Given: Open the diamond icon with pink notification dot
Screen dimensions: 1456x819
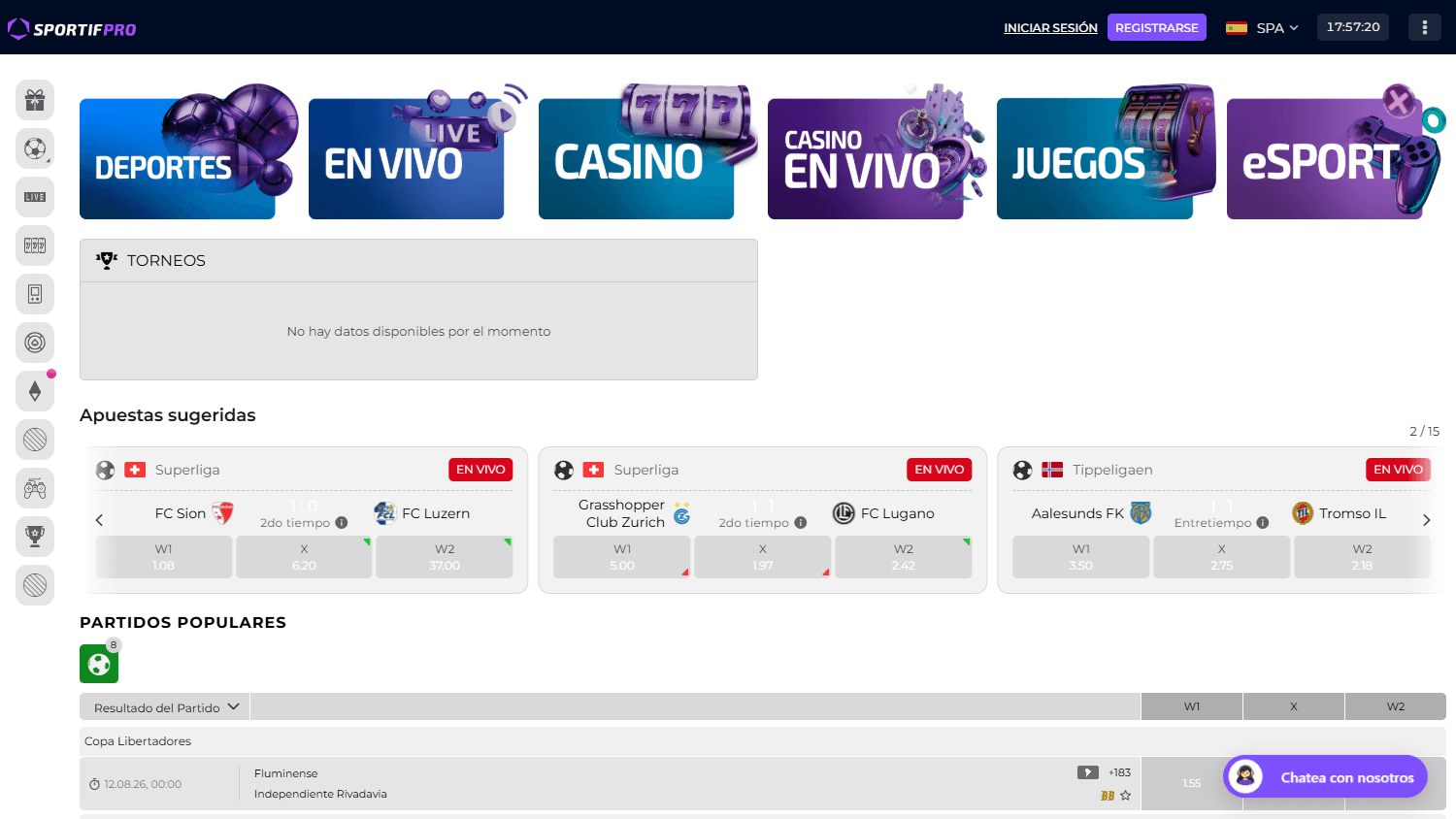Looking at the screenshot, I should [x=35, y=391].
